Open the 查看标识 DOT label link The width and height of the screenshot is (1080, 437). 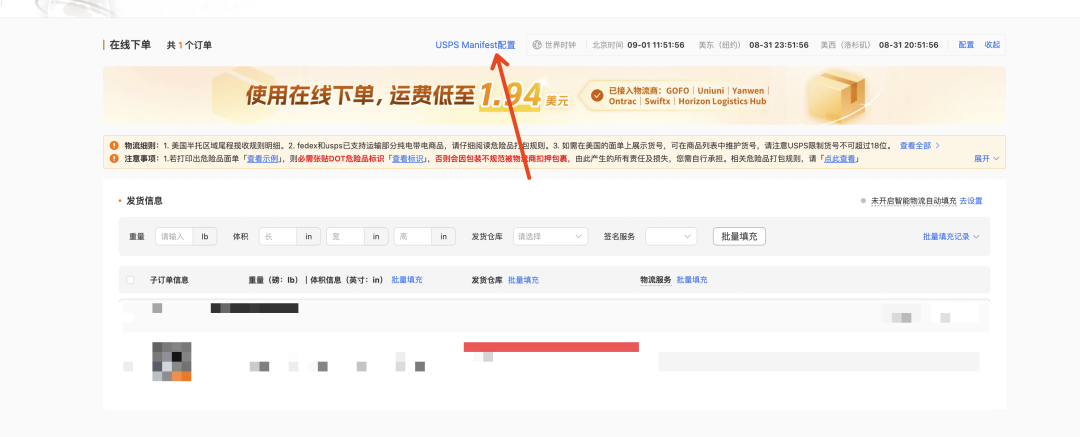click(408, 159)
